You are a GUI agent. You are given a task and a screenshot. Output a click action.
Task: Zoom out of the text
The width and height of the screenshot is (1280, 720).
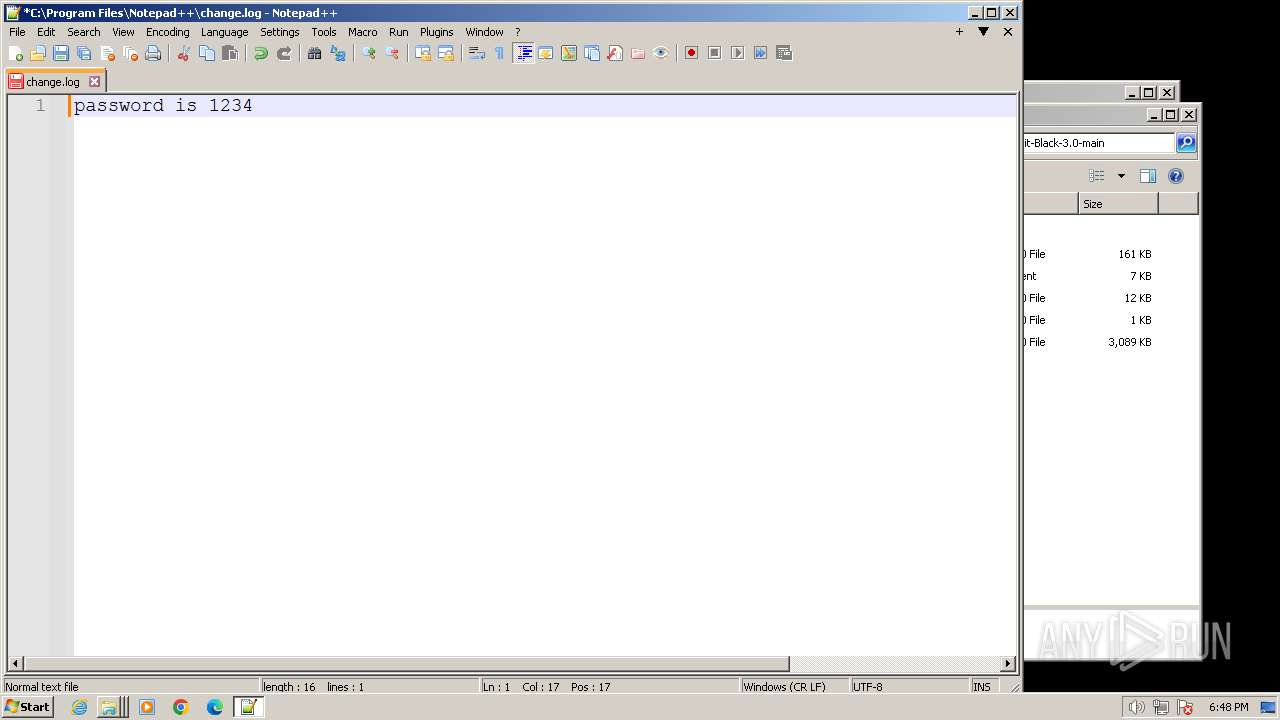[x=392, y=53]
